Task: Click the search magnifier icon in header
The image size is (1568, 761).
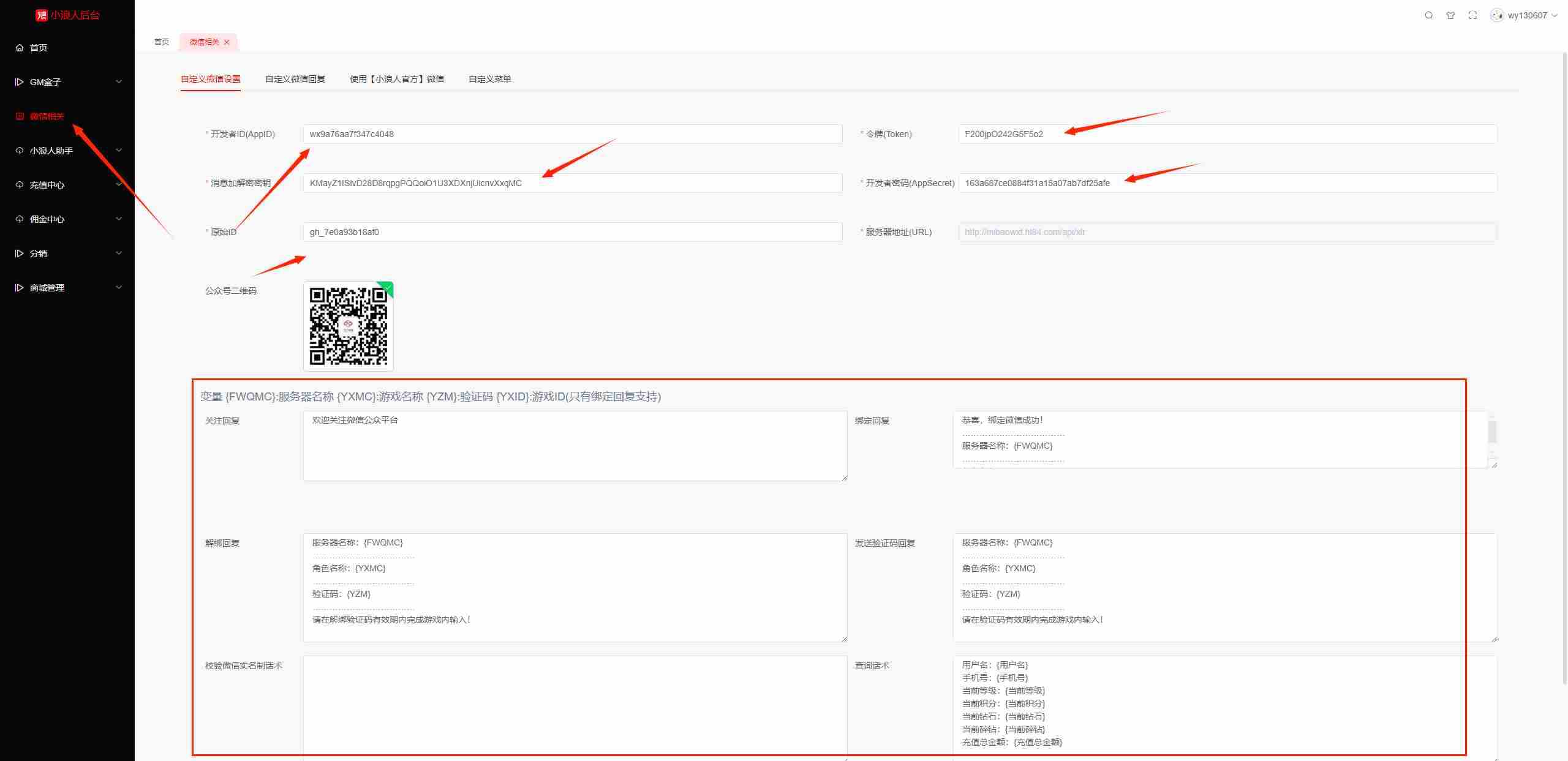Action: tap(1428, 15)
